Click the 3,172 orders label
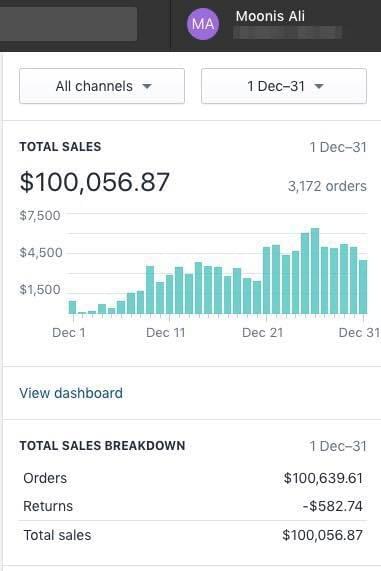The image size is (381, 571). (x=327, y=186)
